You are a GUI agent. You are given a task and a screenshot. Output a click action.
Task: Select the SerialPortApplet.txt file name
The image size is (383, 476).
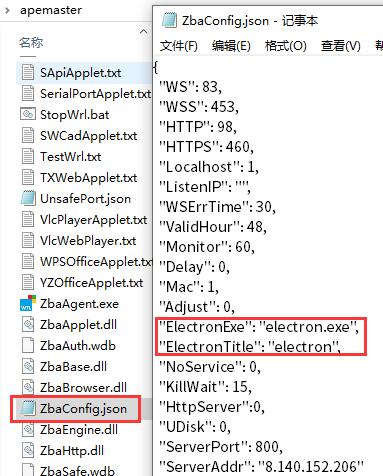96,94
